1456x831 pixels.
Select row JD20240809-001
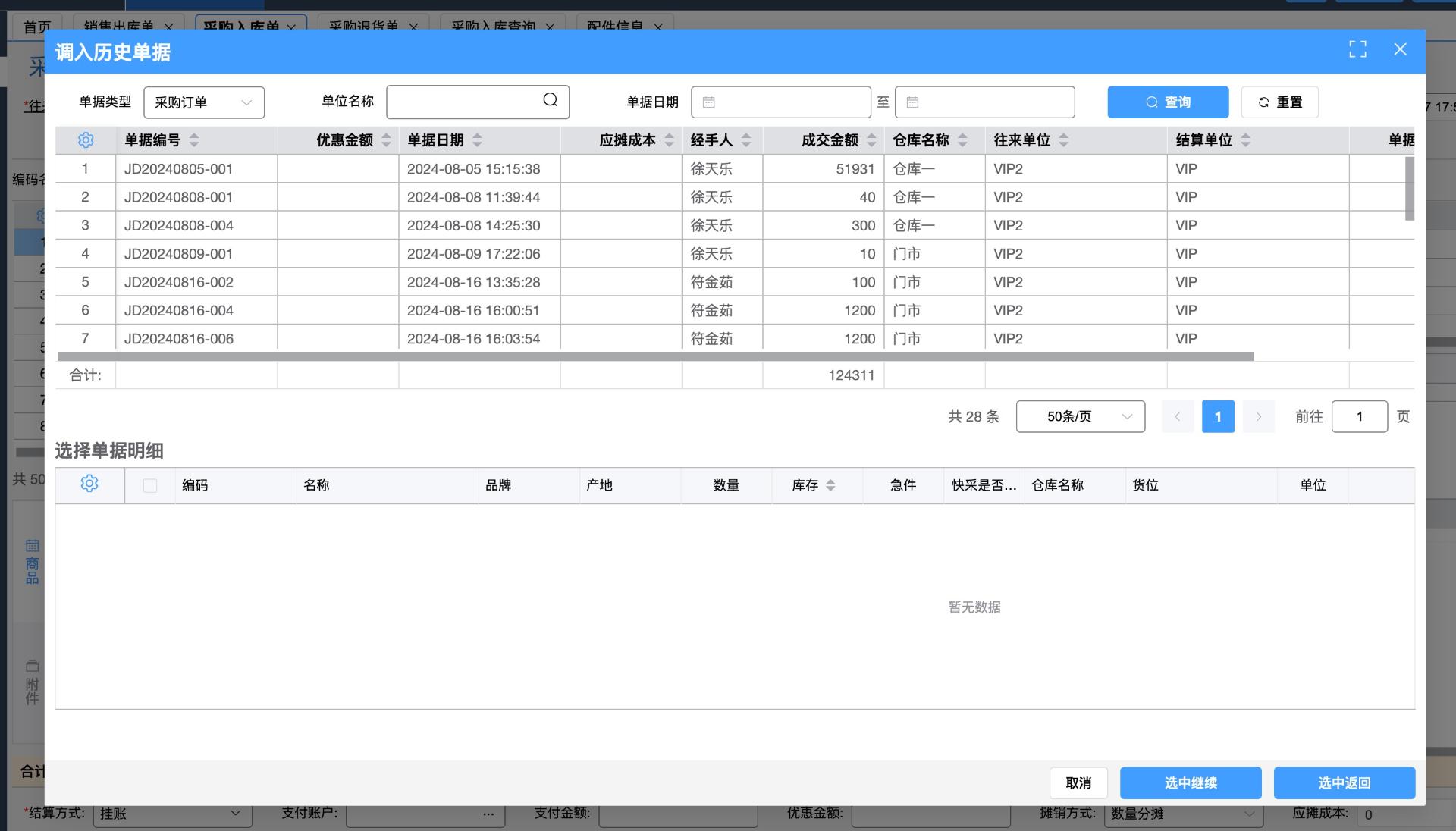pyautogui.click(x=735, y=254)
